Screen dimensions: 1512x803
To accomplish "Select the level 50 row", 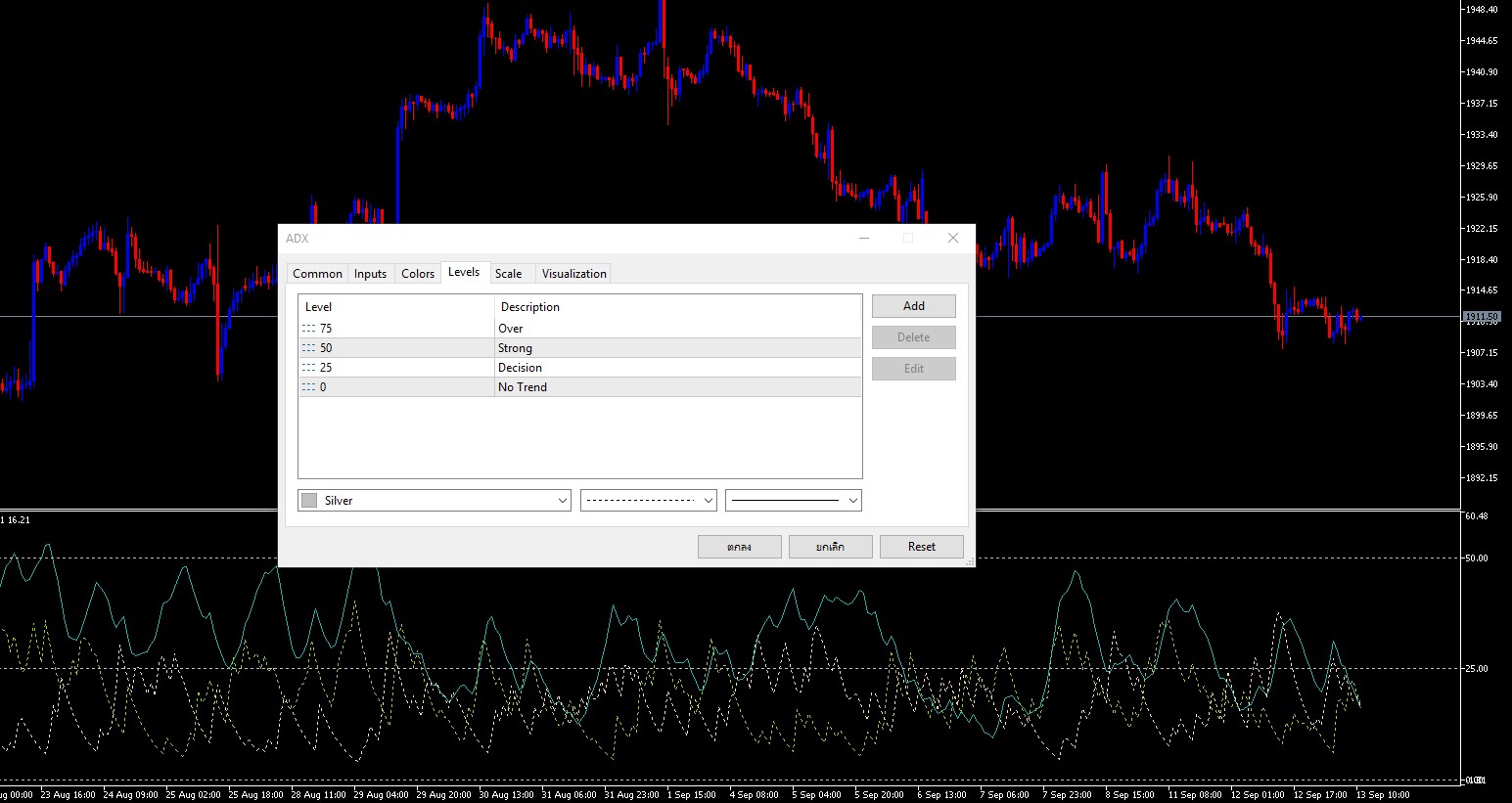I will tap(580, 348).
